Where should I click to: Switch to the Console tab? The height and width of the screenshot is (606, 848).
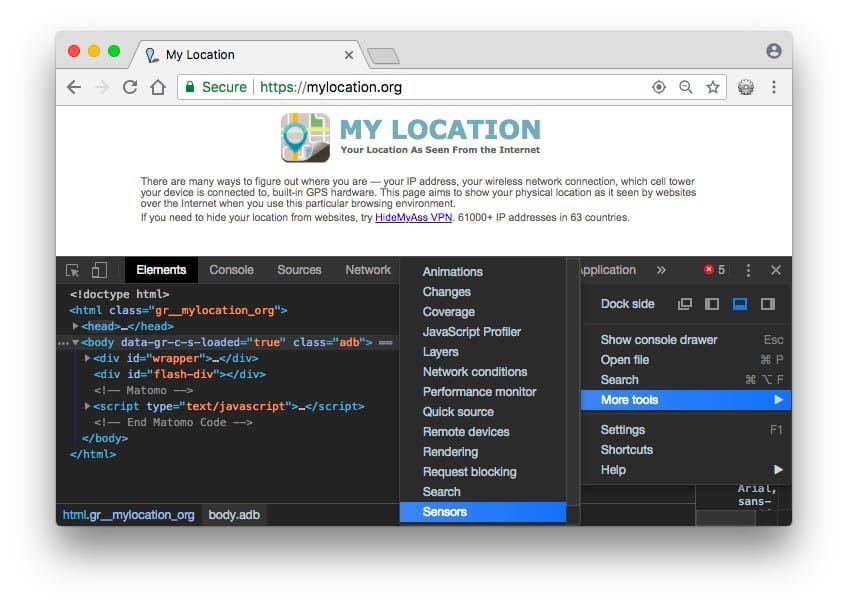pos(231,270)
